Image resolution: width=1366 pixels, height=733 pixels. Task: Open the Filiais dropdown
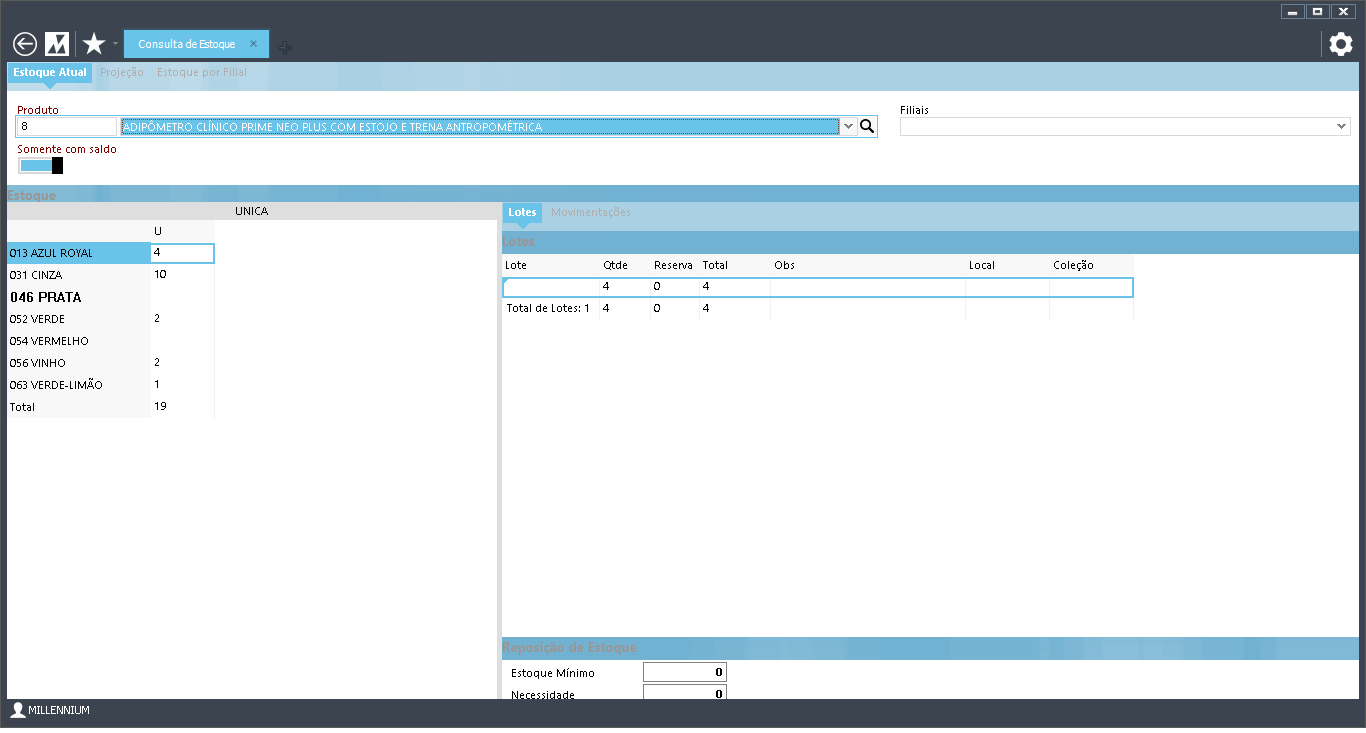(x=1125, y=126)
